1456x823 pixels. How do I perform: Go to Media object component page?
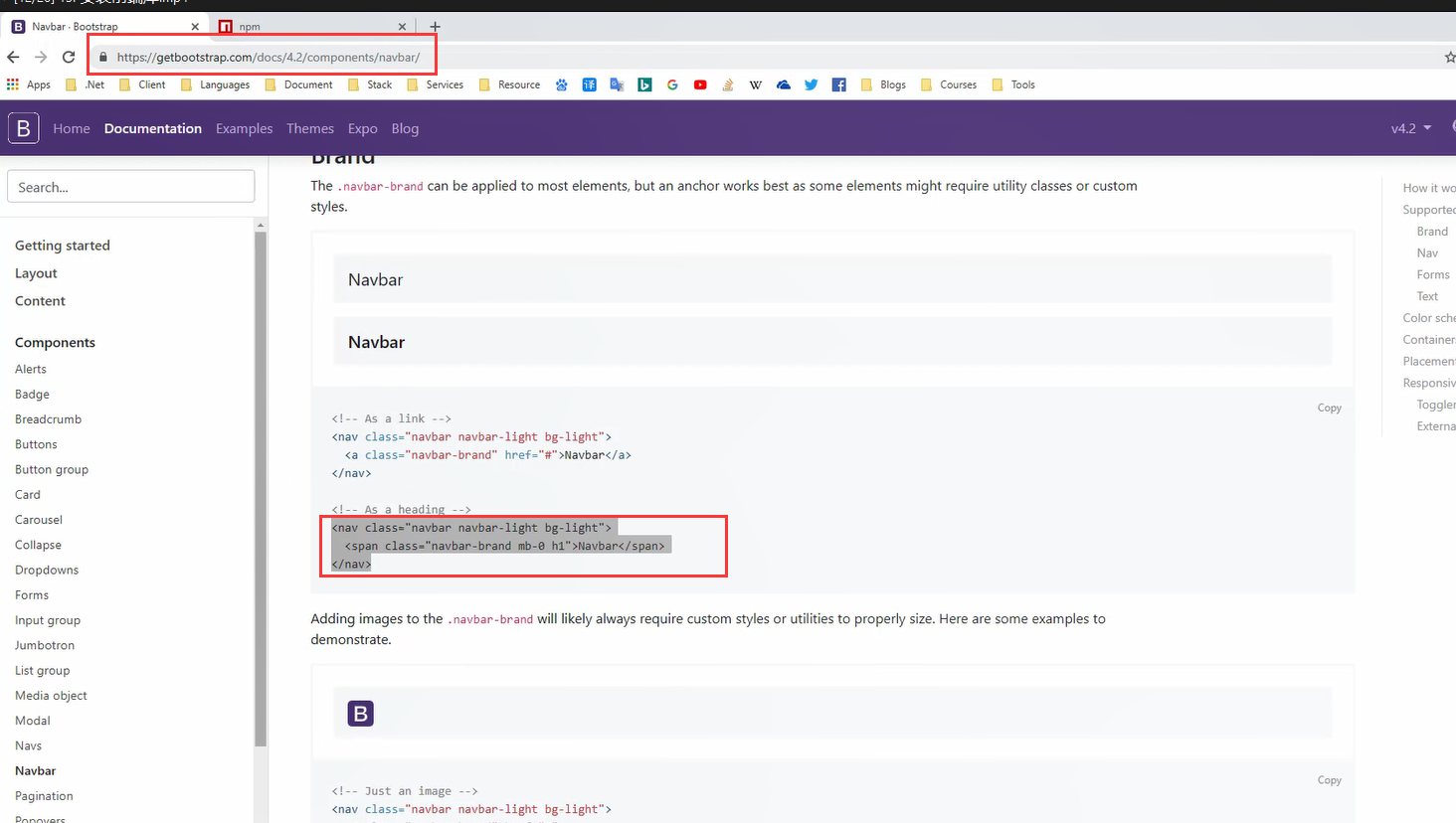(51, 696)
